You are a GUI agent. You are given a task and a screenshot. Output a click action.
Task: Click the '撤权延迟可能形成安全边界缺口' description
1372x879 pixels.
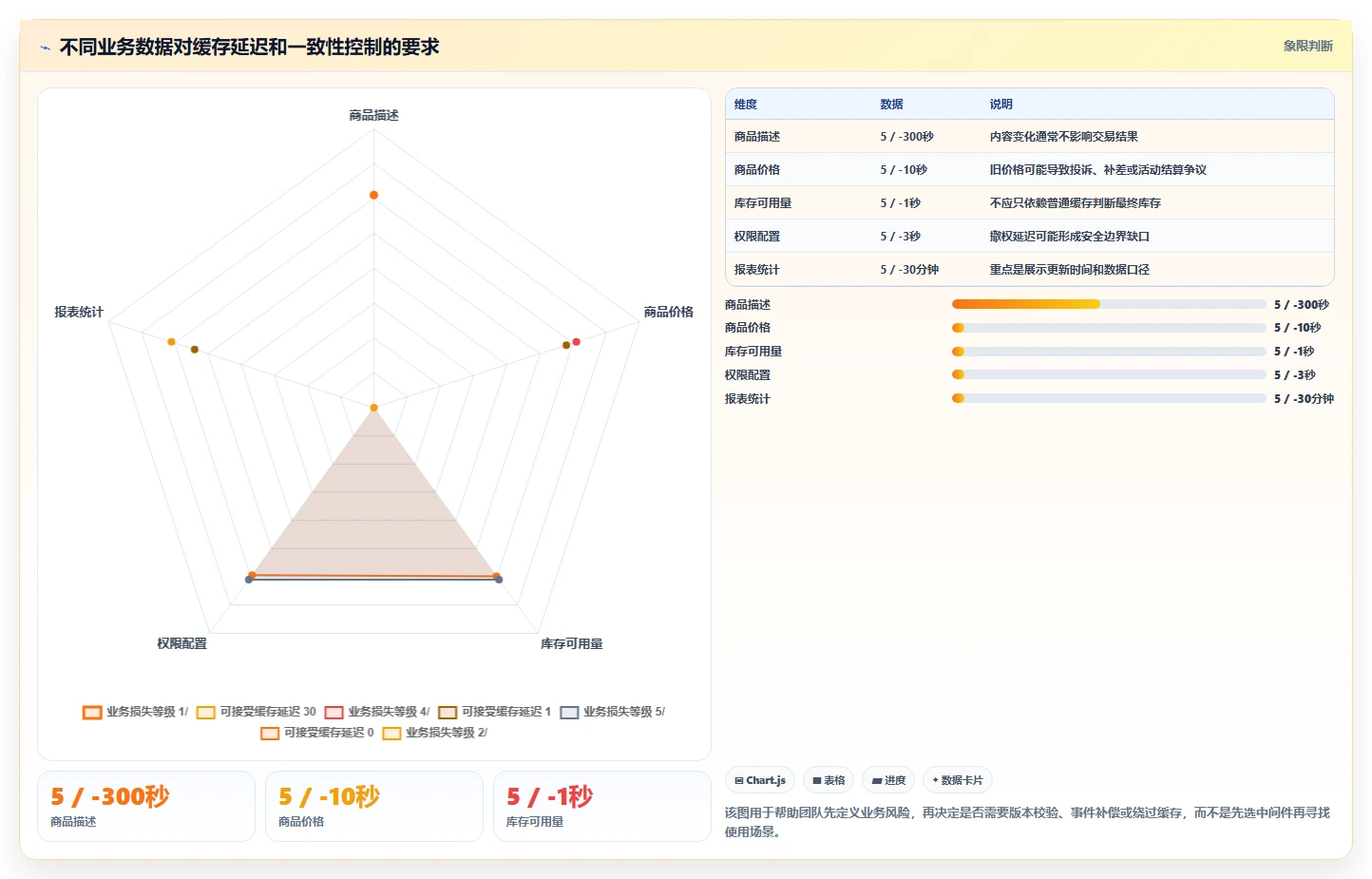click(x=1069, y=237)
